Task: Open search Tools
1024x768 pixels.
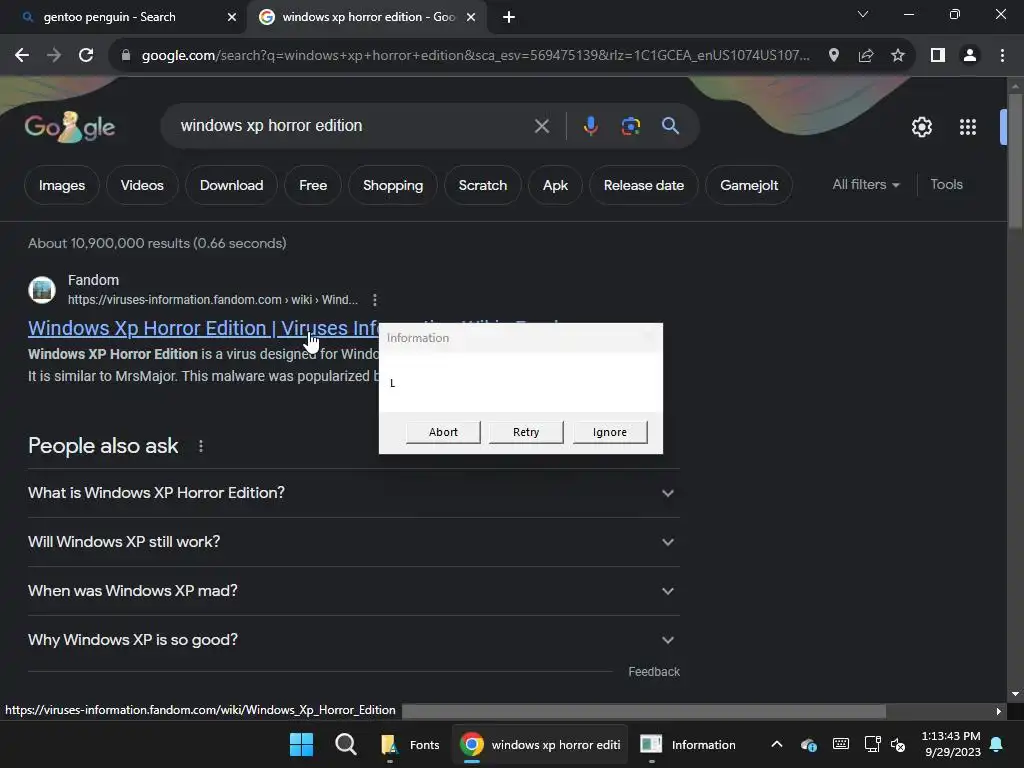Action: [x=946, y=185]
